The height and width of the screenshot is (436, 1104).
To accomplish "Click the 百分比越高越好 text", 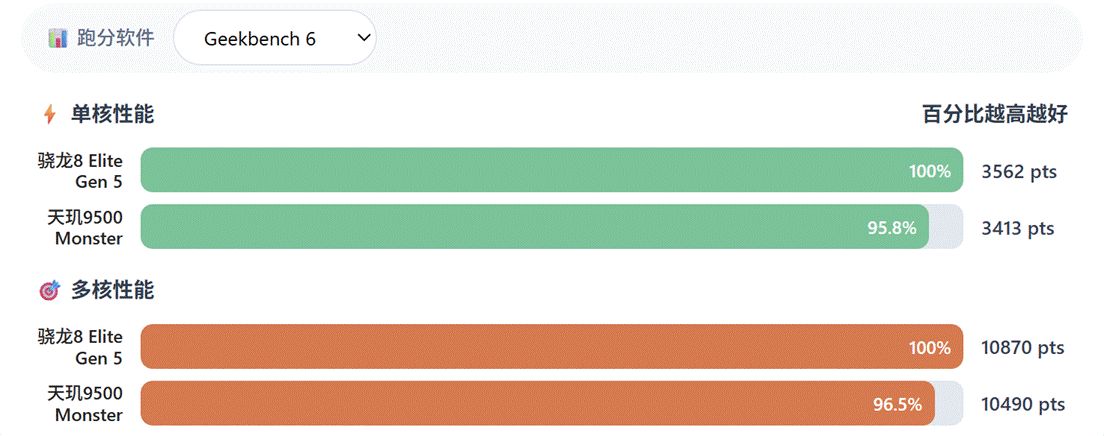I will coord(995,114).
